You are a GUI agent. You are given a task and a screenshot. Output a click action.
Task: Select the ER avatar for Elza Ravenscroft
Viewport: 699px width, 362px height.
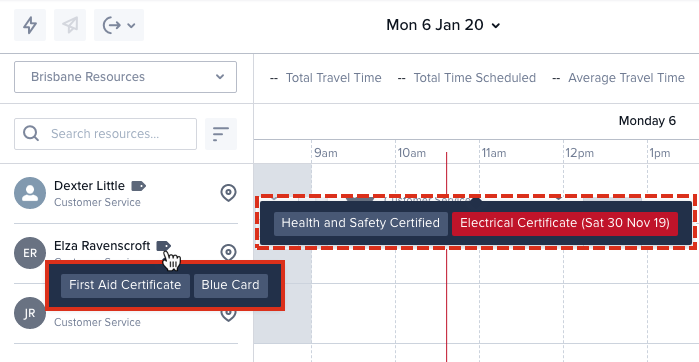[x=30, y=253]
